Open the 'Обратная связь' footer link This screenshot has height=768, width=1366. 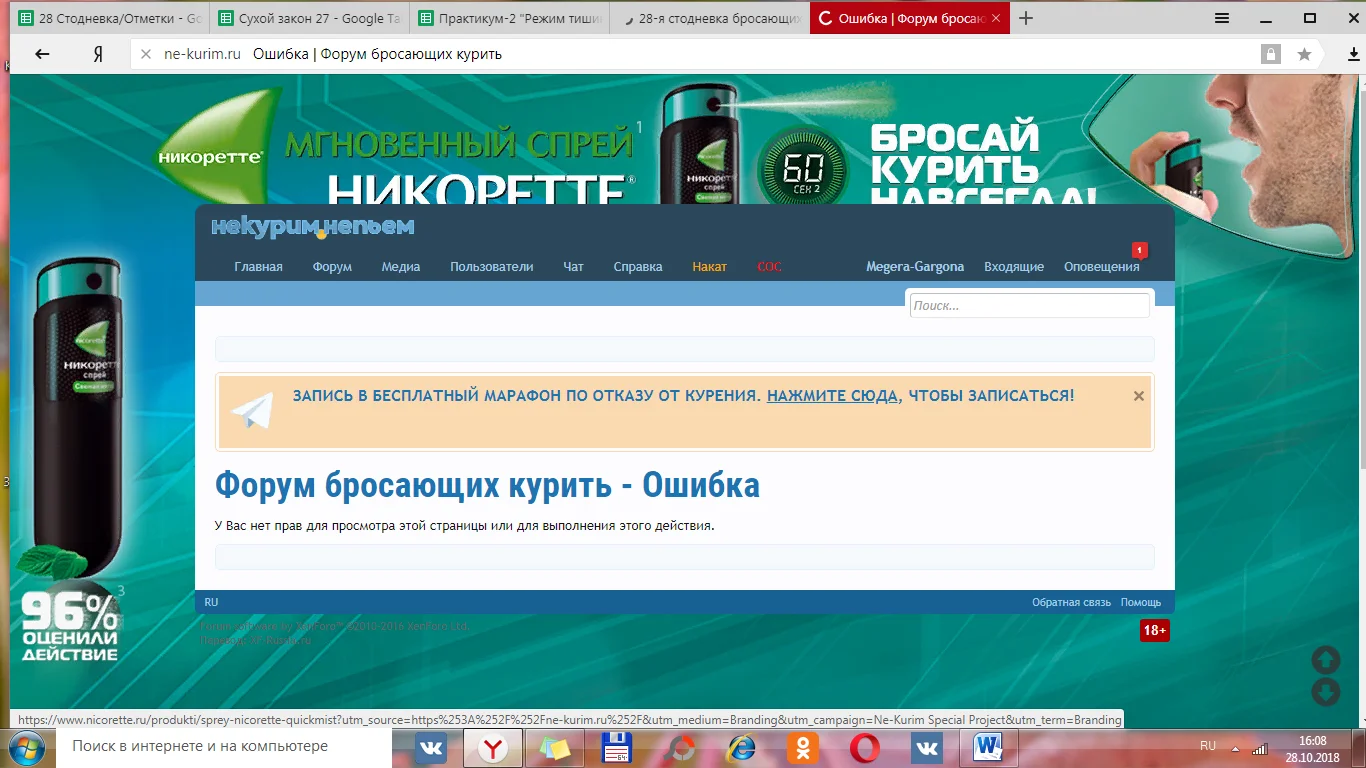[1072, 602]
